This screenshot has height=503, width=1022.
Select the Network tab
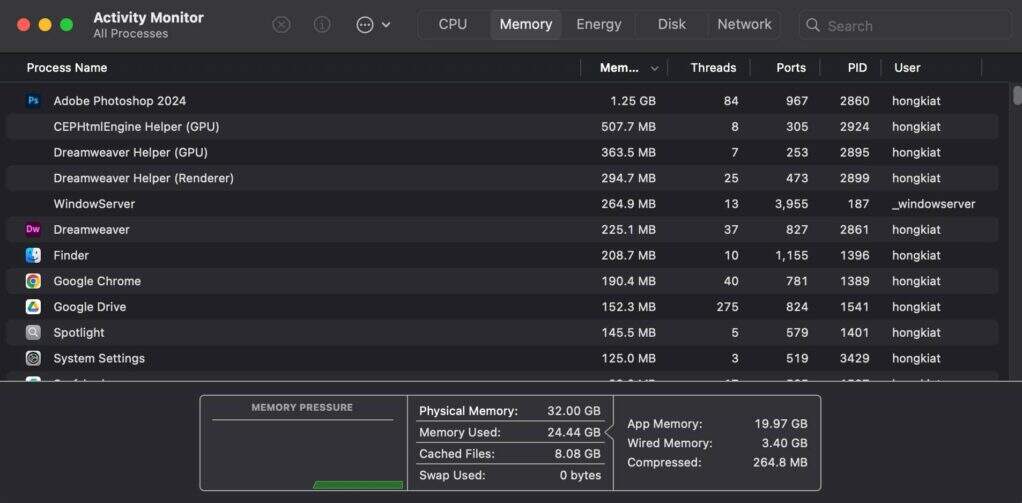pyautogui.click(x=744, y=25)
